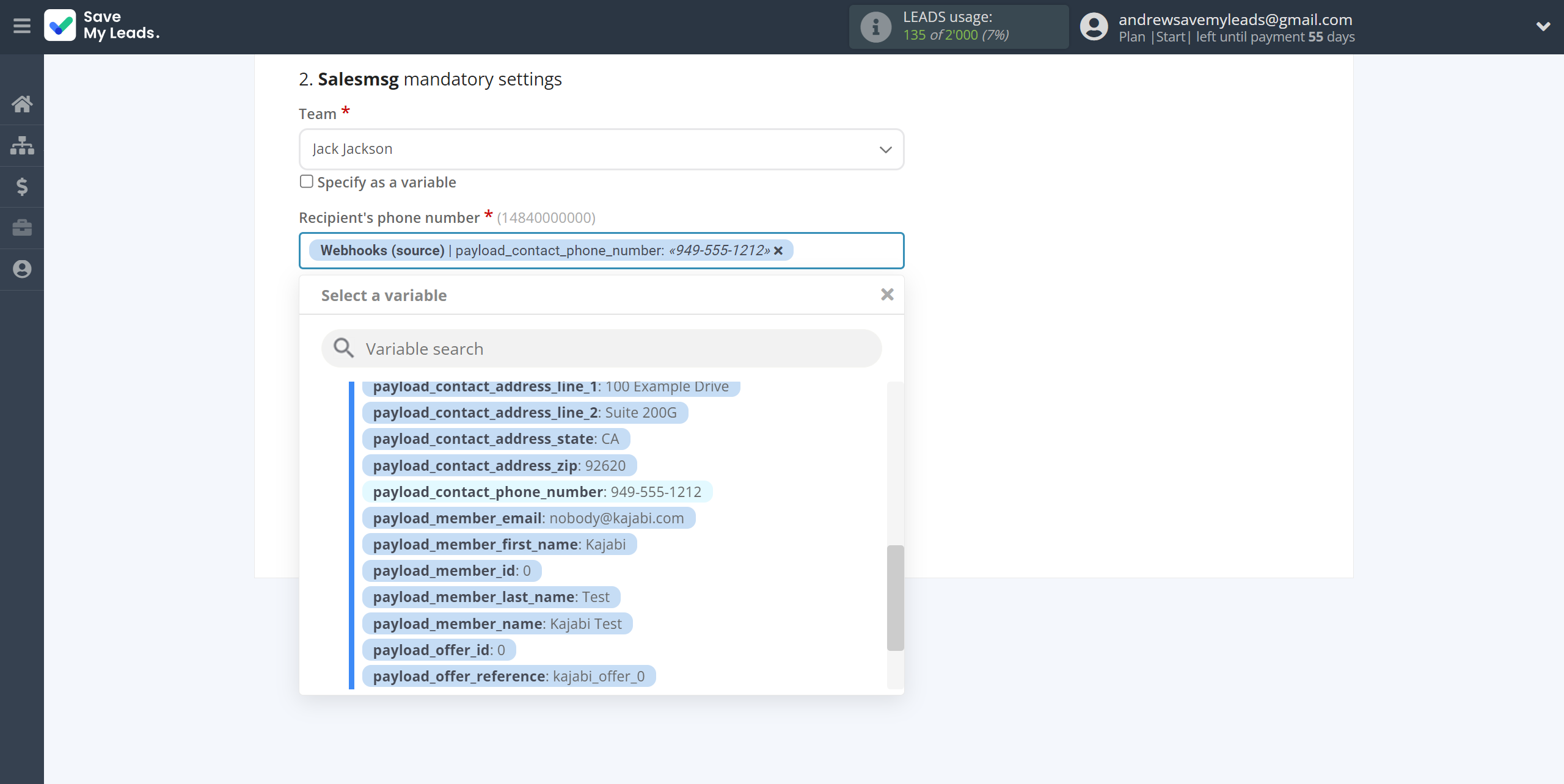Select payload_member_email variable
Screen dimensions: 1564x784
(528, 518)
